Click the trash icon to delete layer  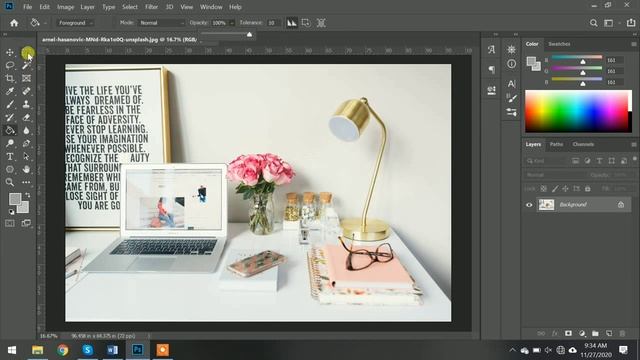(622, 333)
